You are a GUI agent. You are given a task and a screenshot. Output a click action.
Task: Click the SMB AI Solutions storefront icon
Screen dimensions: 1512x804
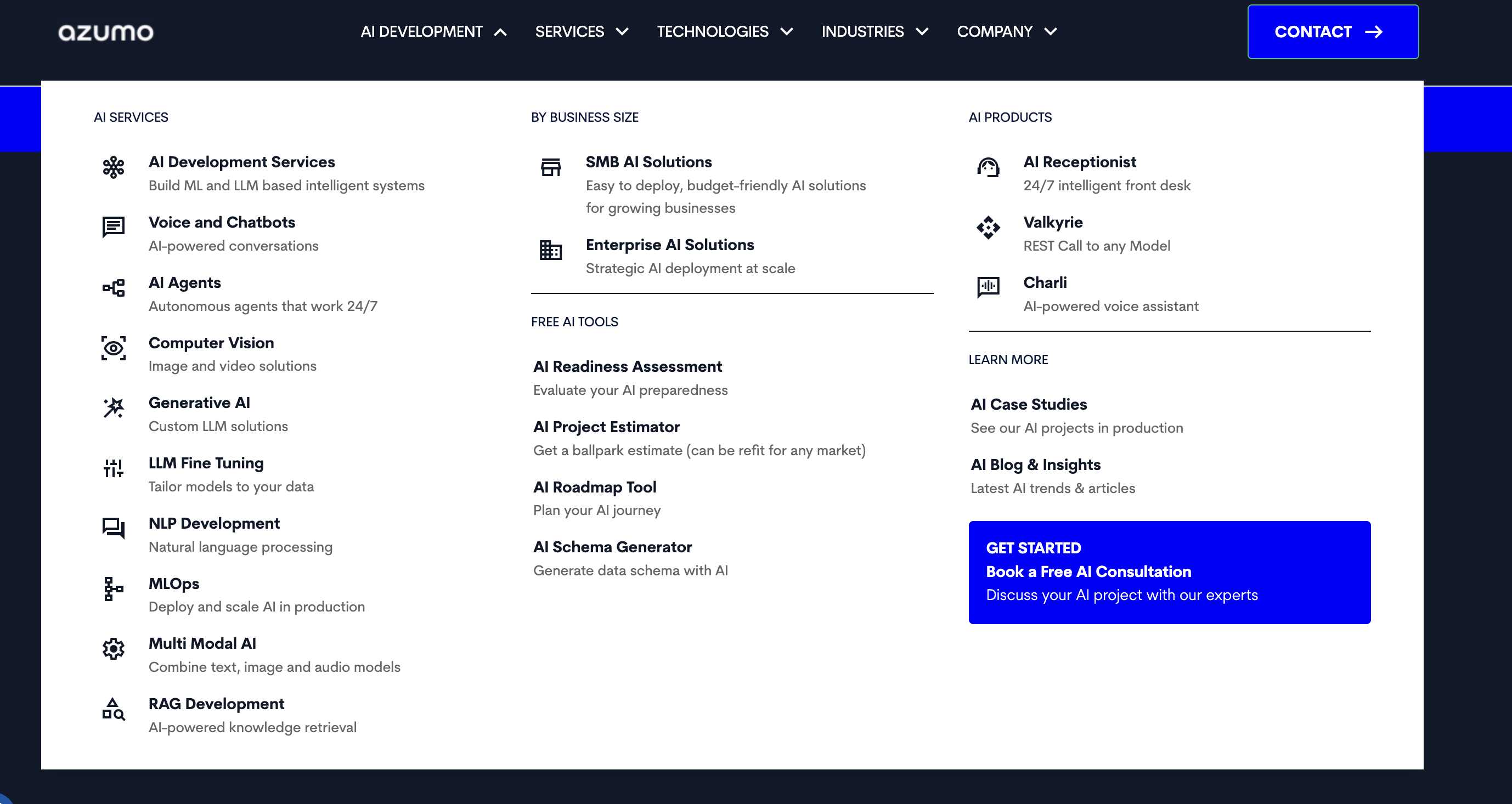(x=551, y=167)
